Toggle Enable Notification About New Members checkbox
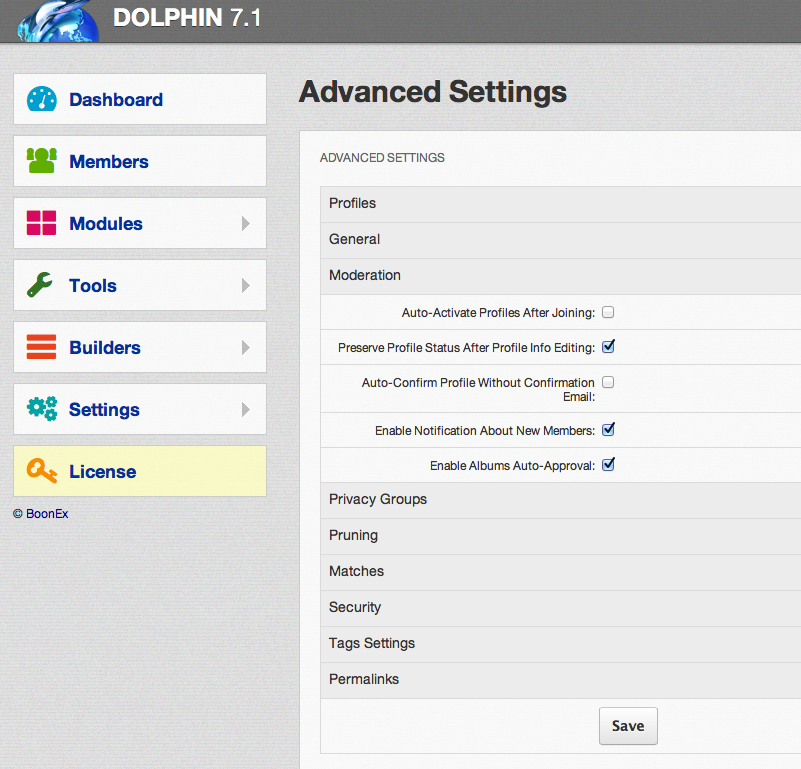This screenshot has height=769, width=801. click(608, 430)
